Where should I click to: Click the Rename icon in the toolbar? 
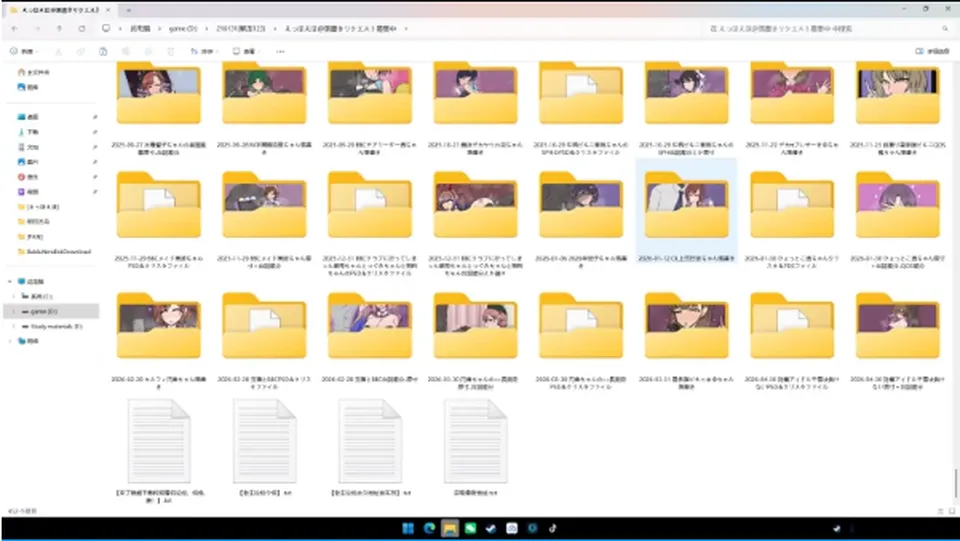click(126, 51)
